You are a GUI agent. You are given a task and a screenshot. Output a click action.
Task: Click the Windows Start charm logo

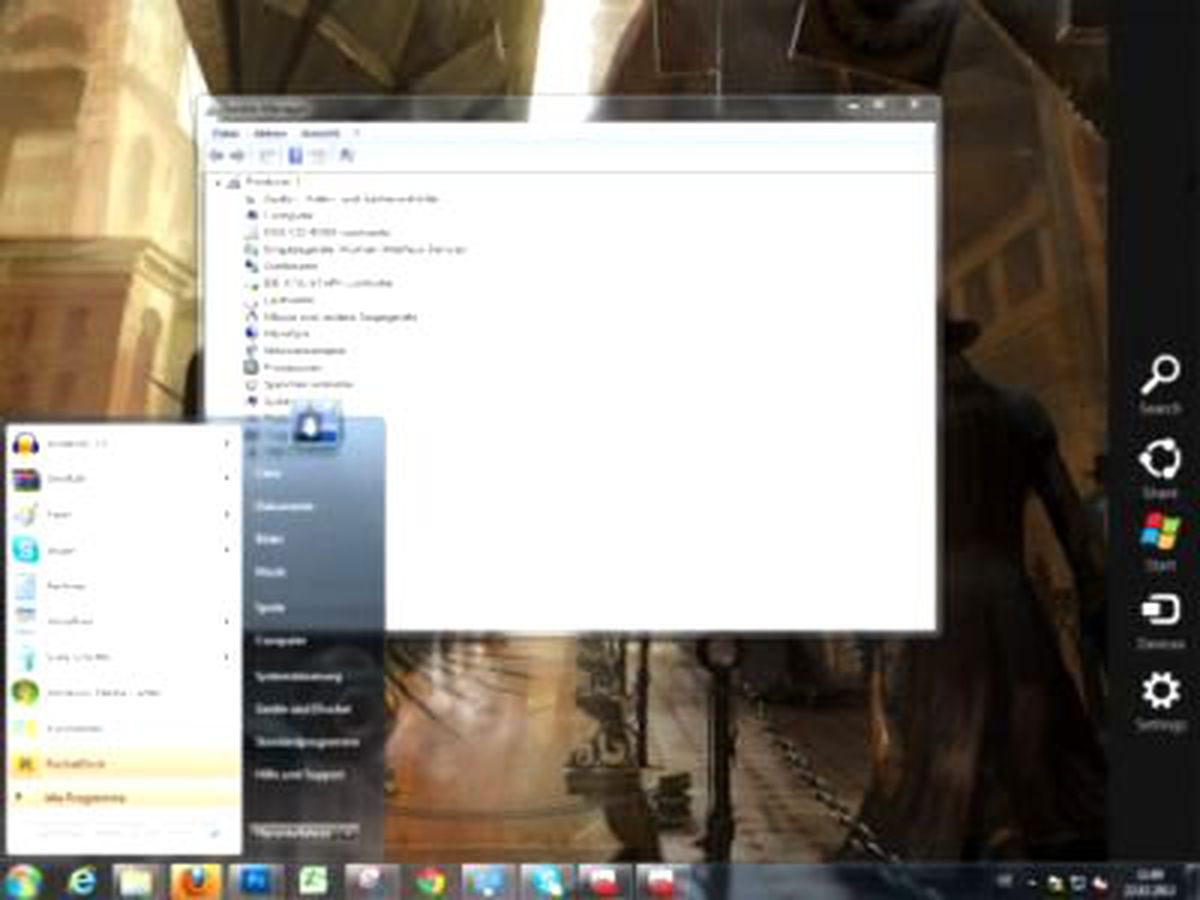point(1160,543)
